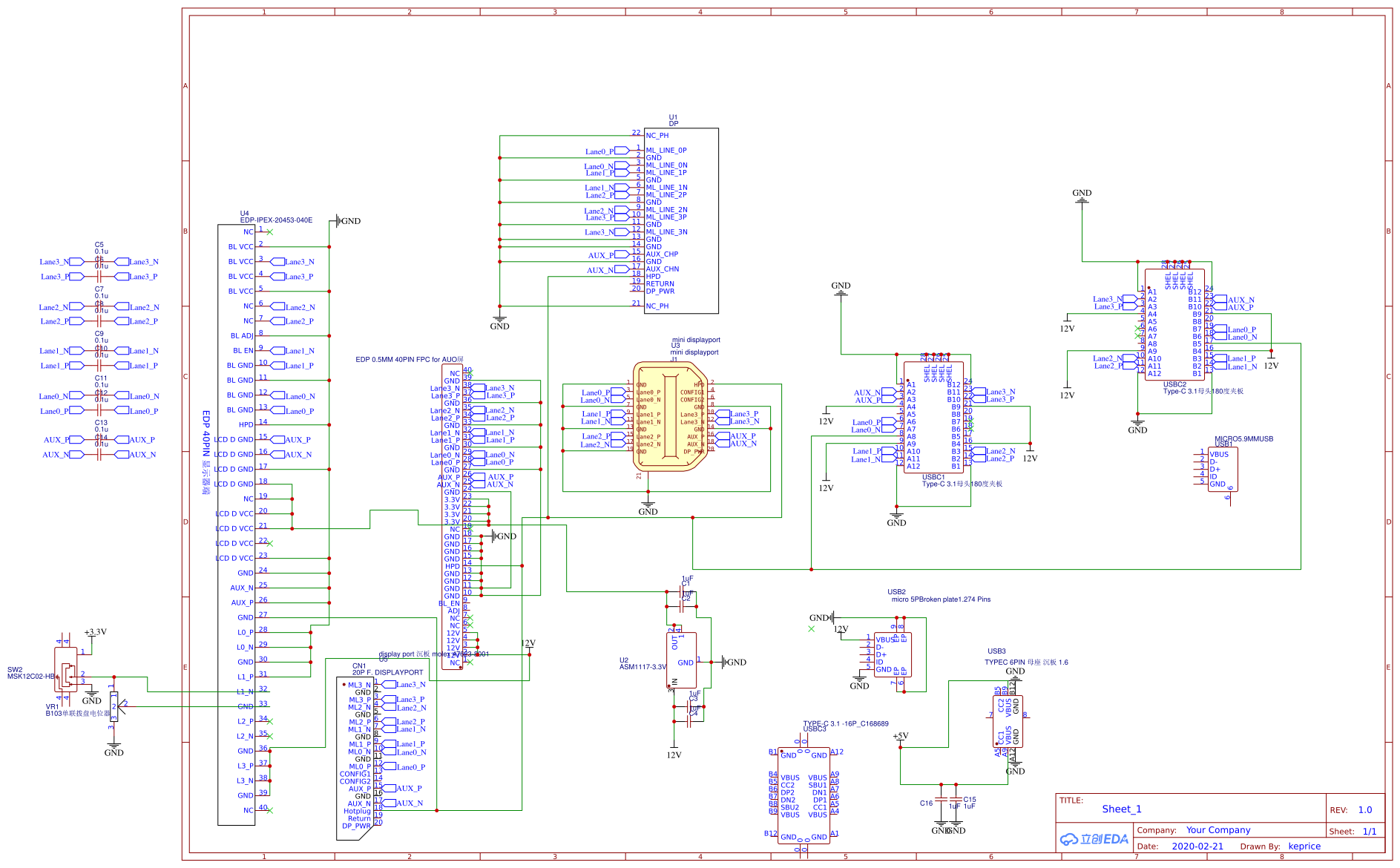
Task: Click the USBC3 Type-C 16P connector symbol
Action: [803, 795]
